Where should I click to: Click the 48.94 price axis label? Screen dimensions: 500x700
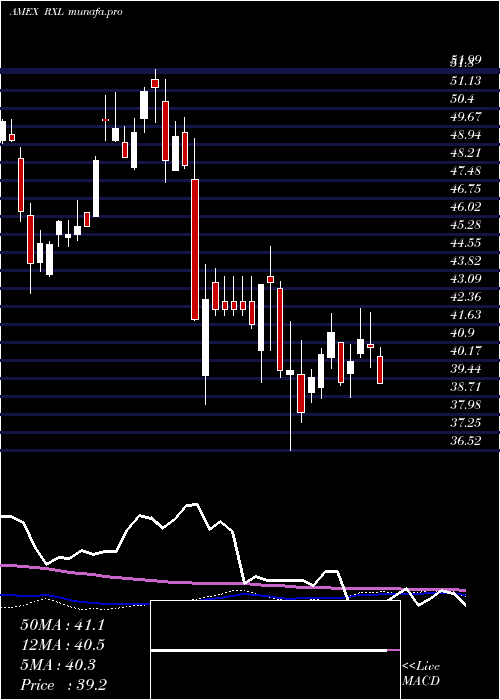[466, 134]
